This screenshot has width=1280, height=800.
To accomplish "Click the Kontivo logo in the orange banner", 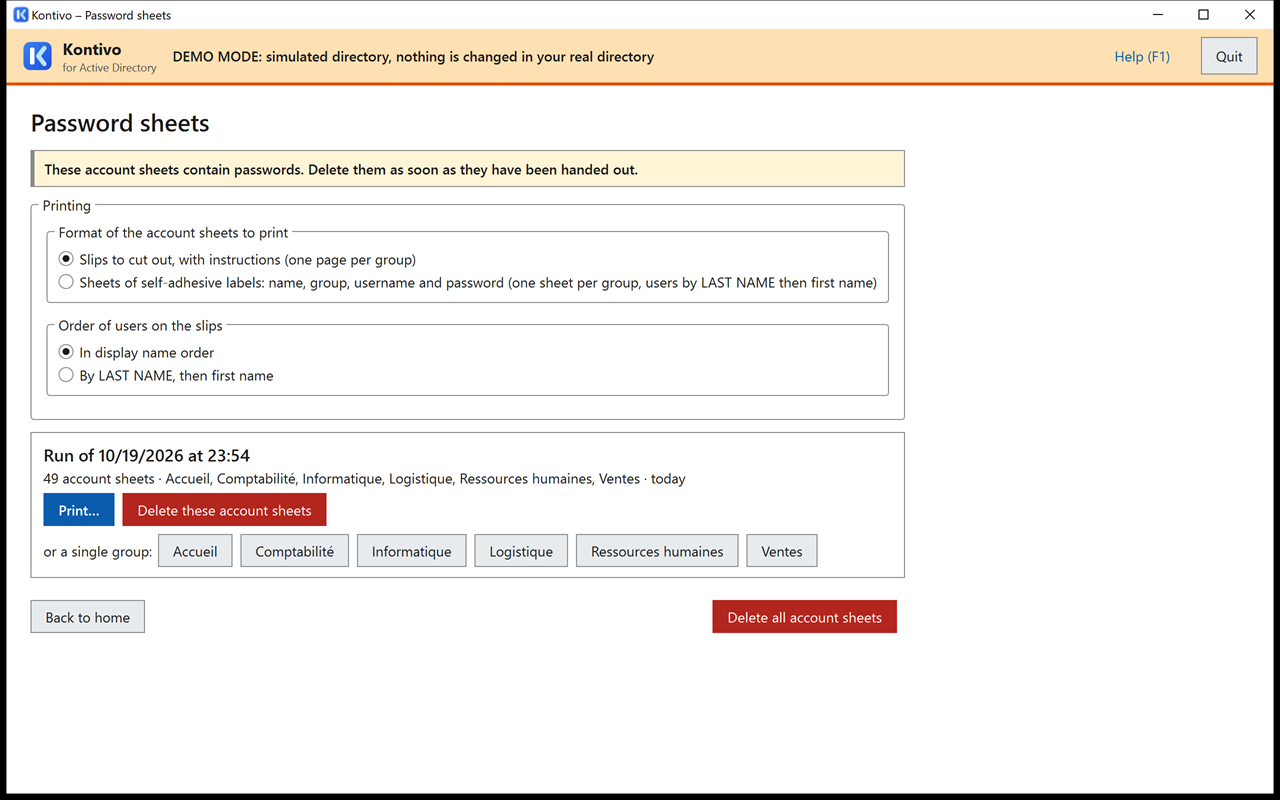I will 37,56.
